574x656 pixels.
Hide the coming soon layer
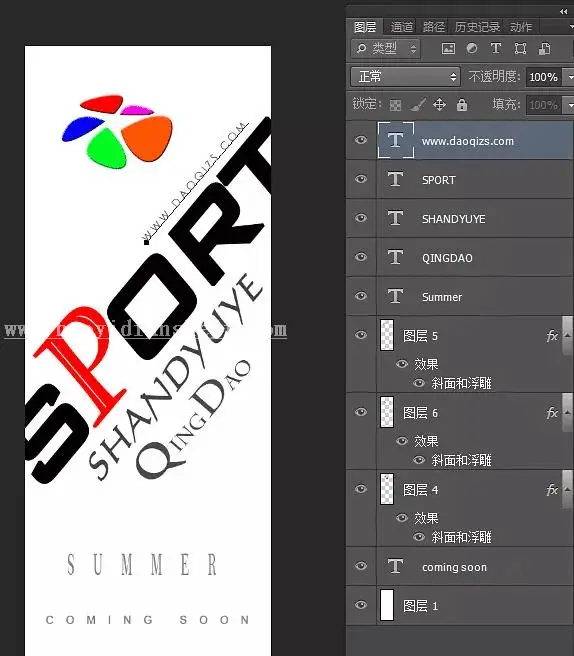click(361, 566)
